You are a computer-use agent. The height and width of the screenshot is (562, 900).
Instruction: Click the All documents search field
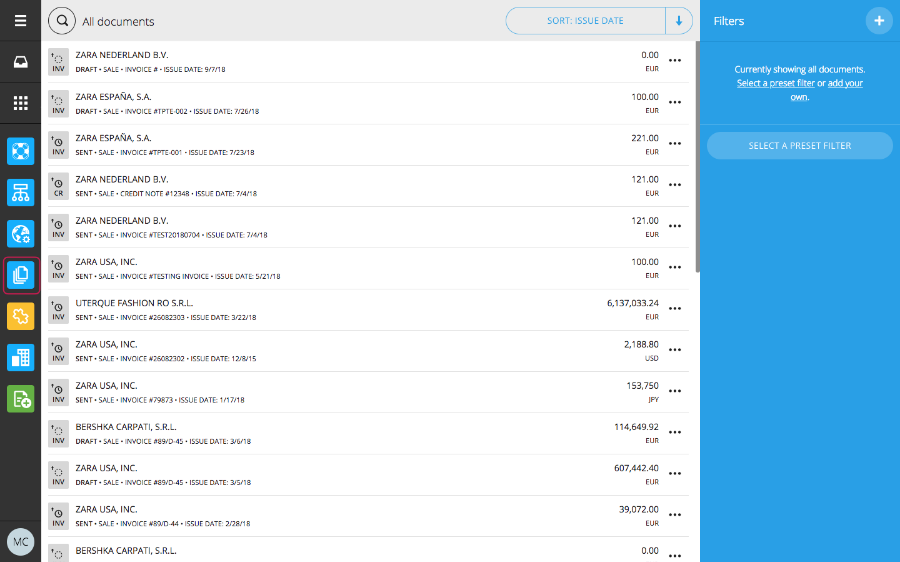pos(118,22)
